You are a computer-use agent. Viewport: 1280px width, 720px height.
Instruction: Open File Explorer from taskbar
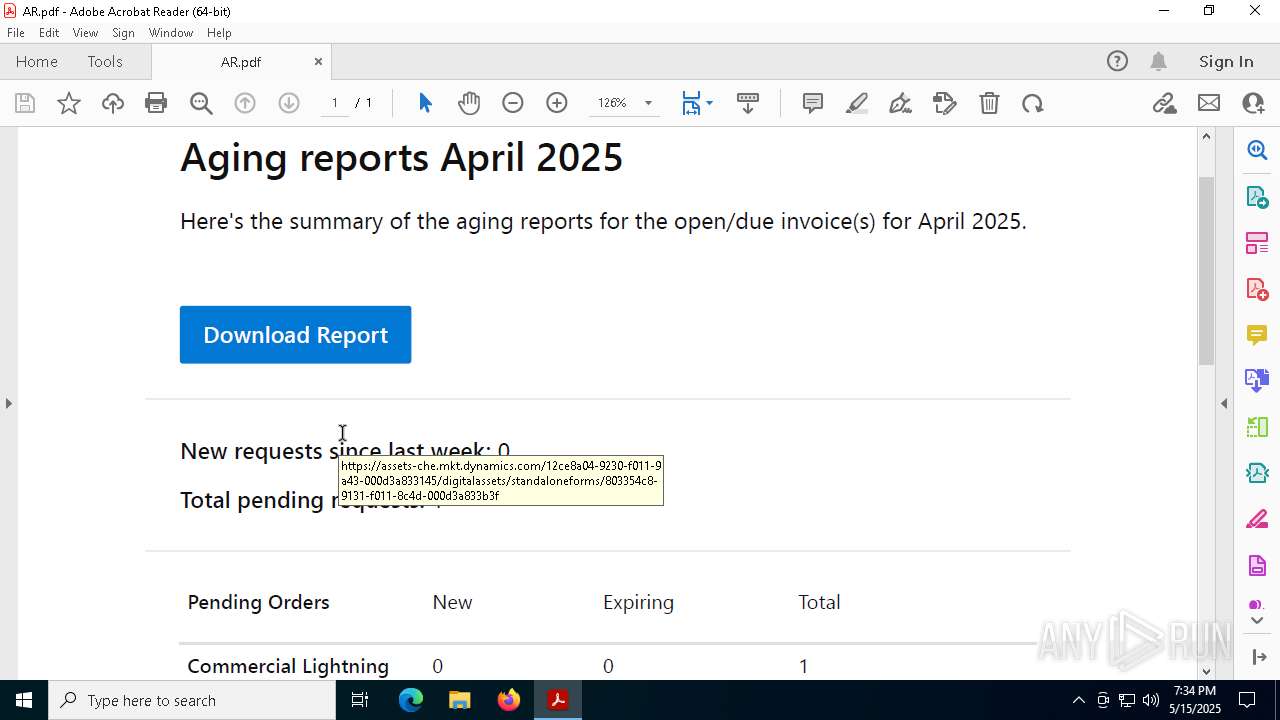click(459, 700)
